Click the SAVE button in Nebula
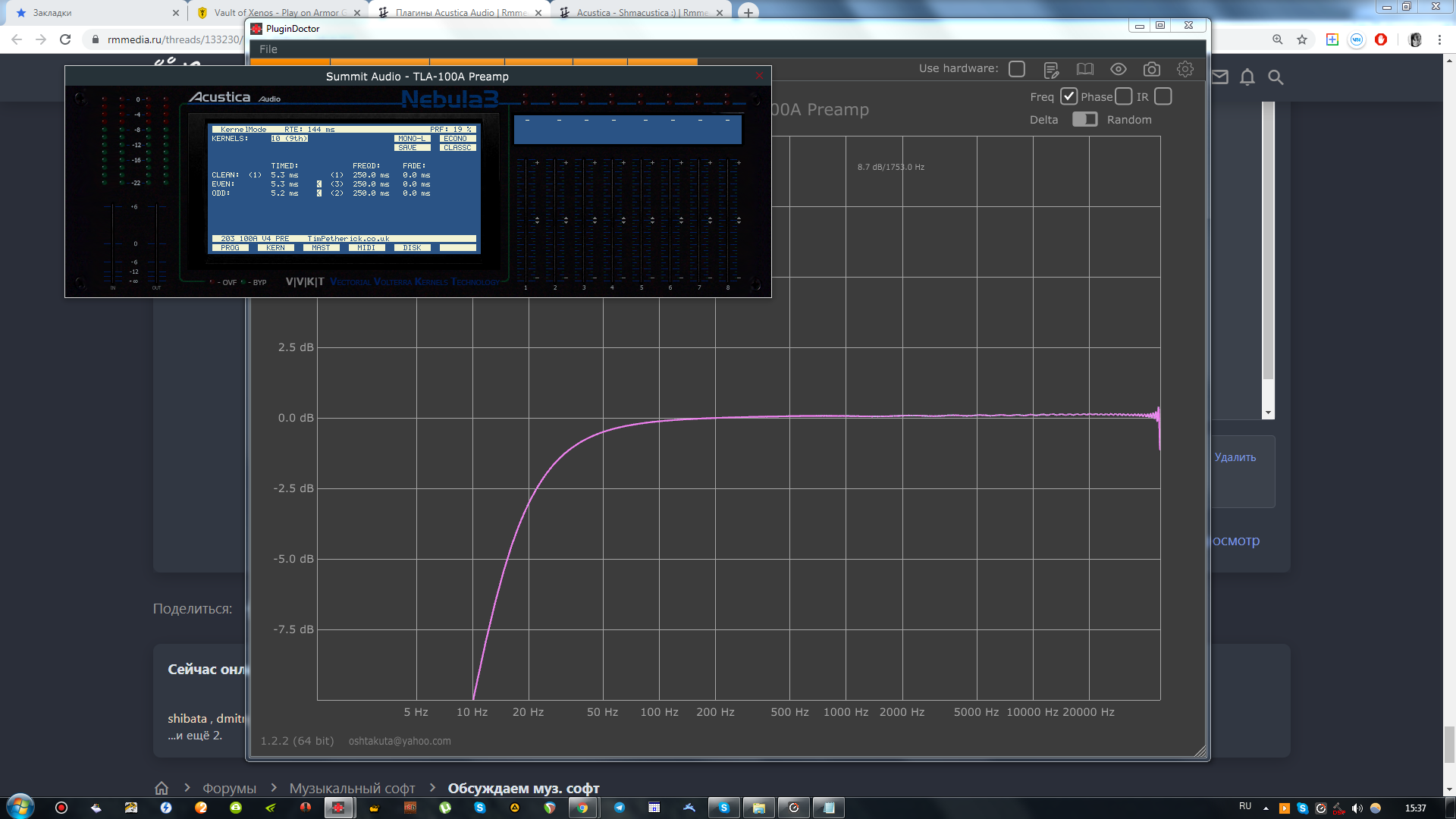Screen dimensions: 1456x819 point(412,148)
